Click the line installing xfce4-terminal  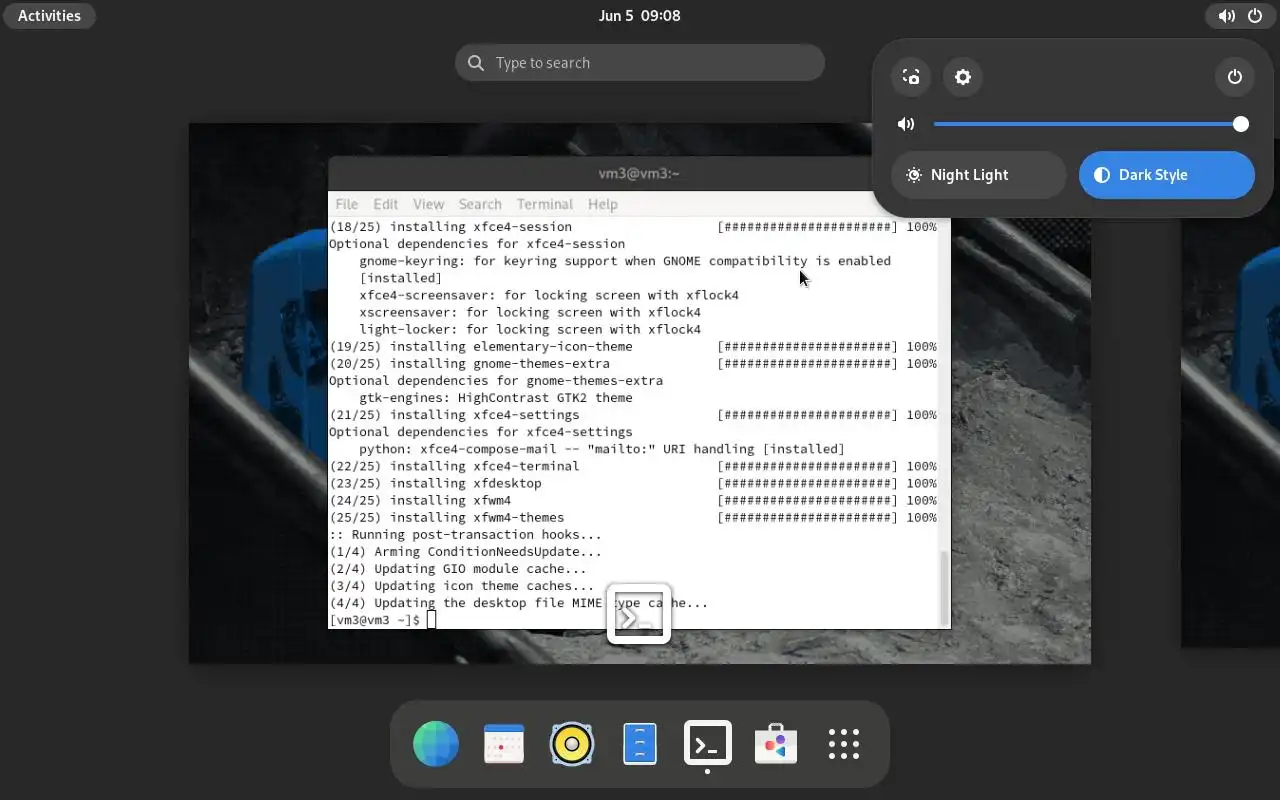(x=633, y=466)
